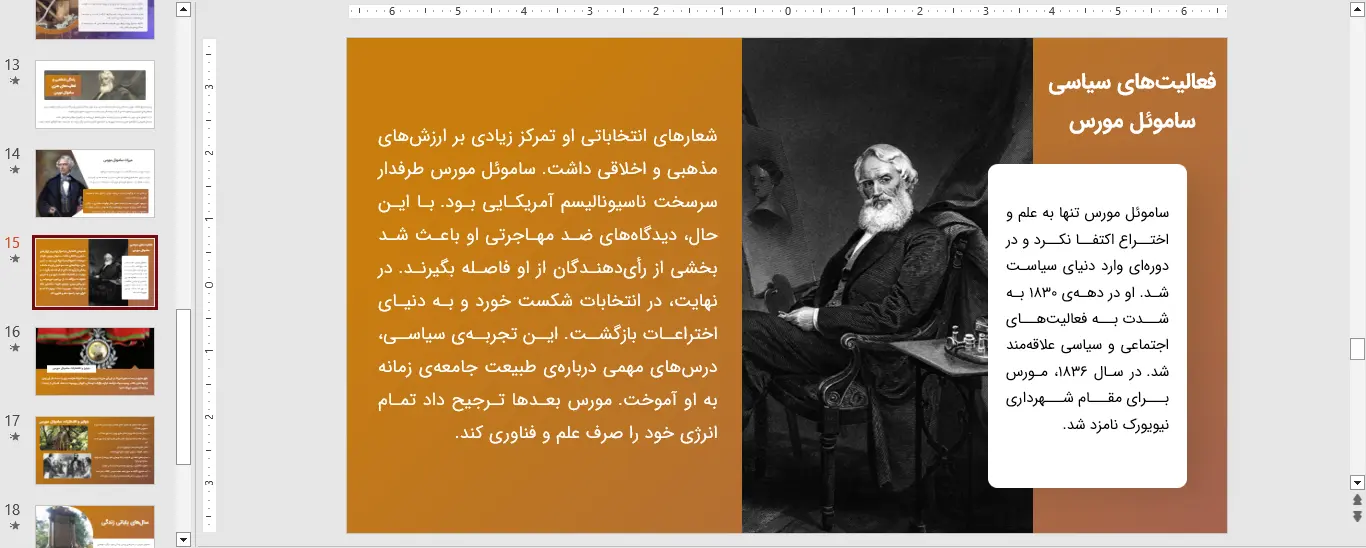Screen dimensions: 1366x548
Task: Click the animation star under slide 17
Action: click(x=14, y=437)
